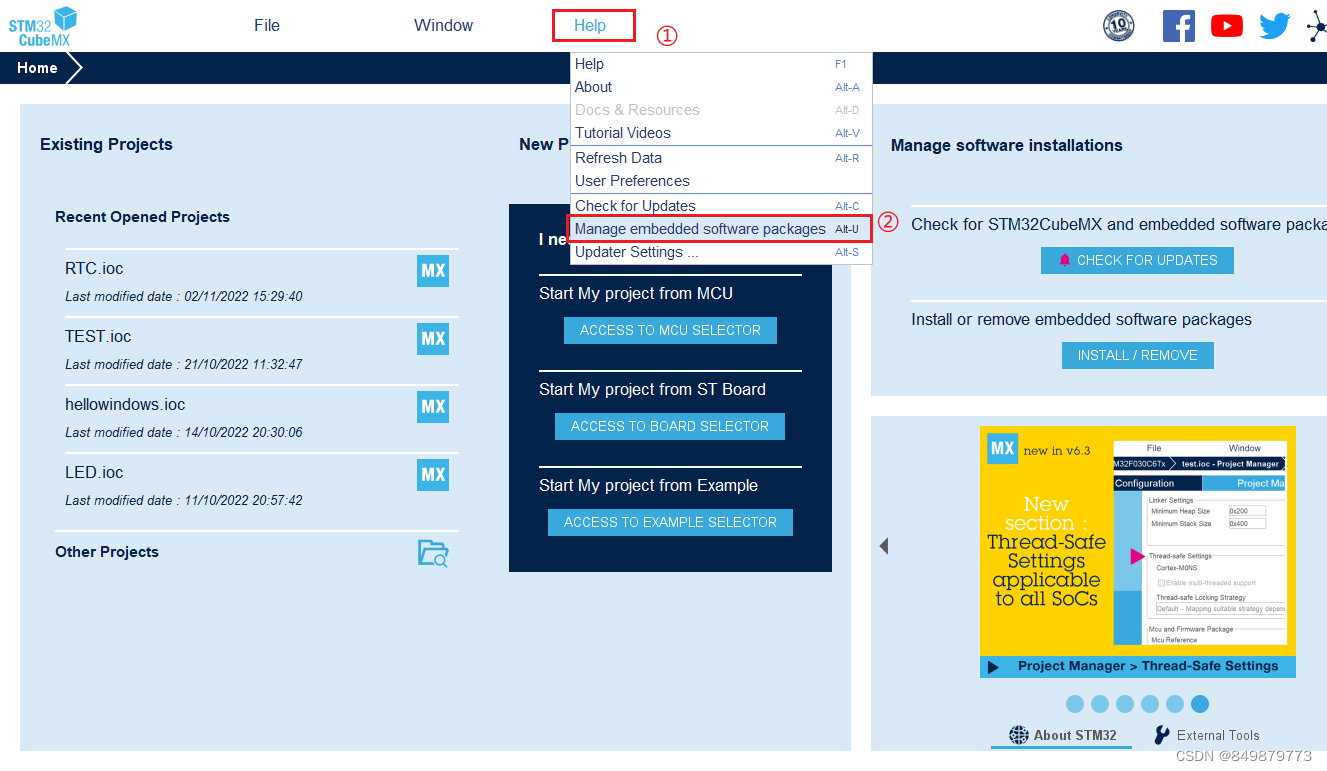Open Updater Settings menu item
Image resolution: width=1327 pixels, height=771 pixels.
pyautogui.click(x=721, y=252)
